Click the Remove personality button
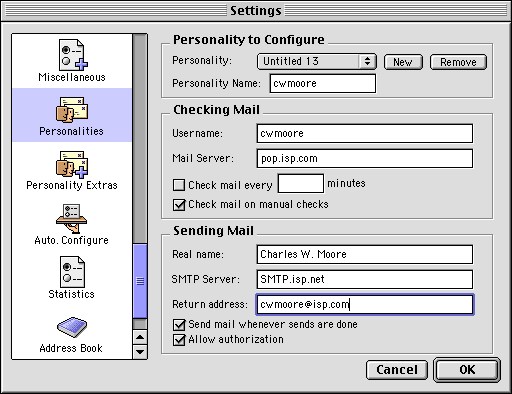Screen dimensions: 512x394 458,62
